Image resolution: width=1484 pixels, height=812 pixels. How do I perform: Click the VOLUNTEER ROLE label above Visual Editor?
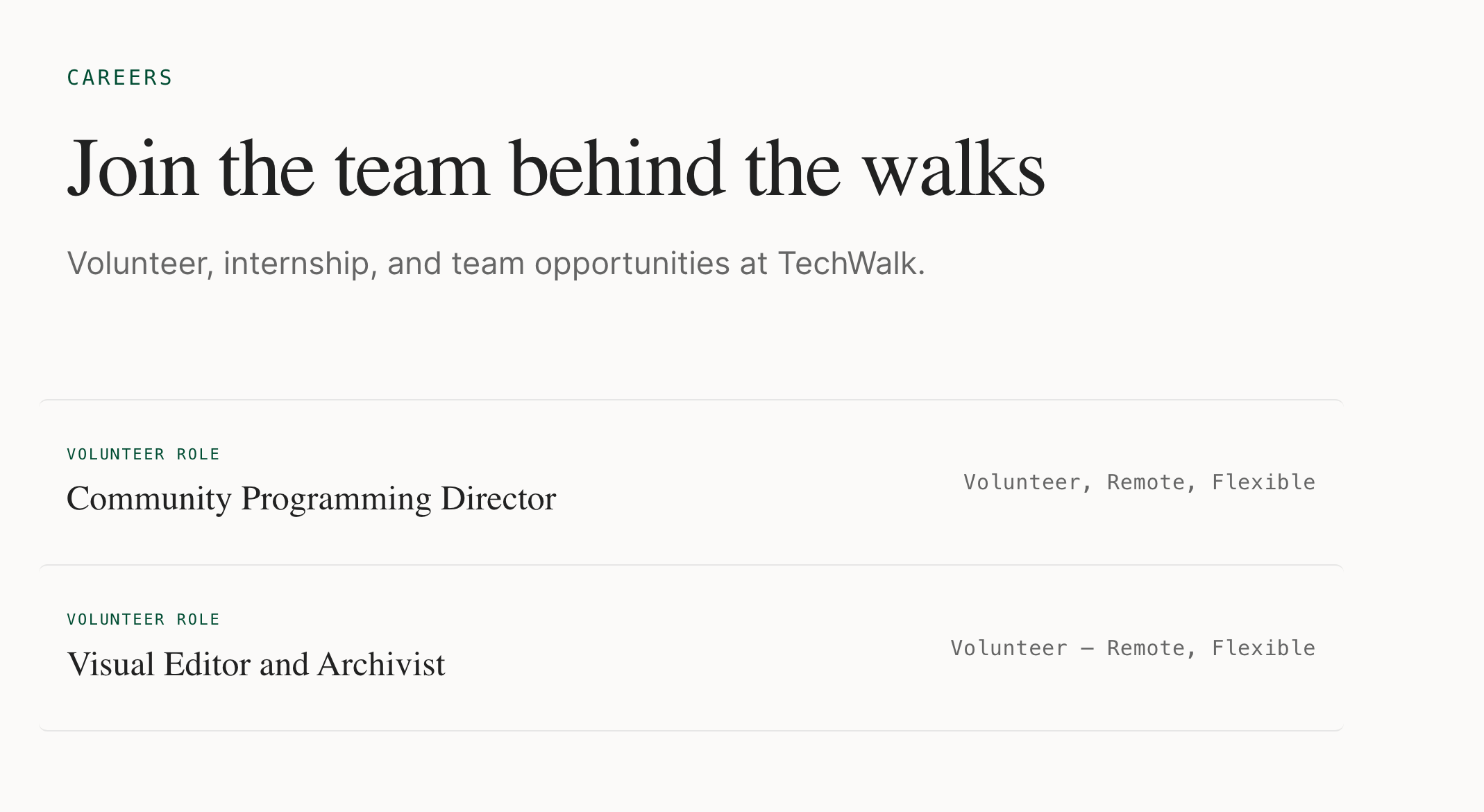143,620
